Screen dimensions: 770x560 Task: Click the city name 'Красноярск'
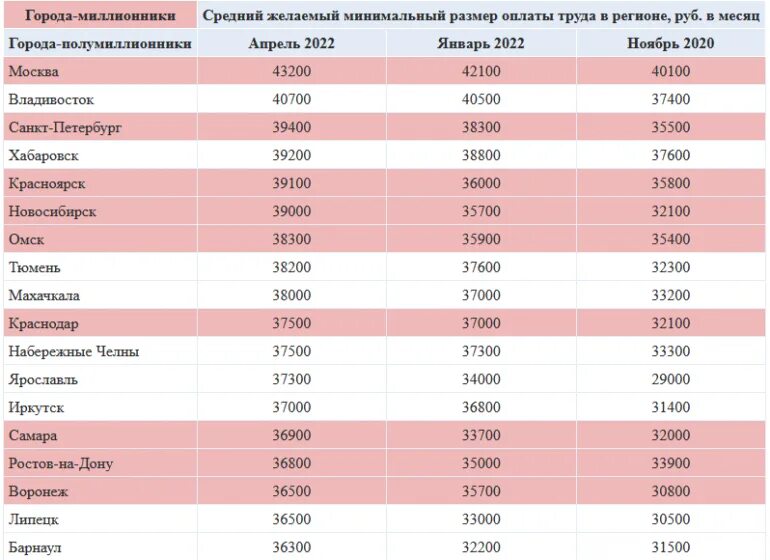(47, 183)
